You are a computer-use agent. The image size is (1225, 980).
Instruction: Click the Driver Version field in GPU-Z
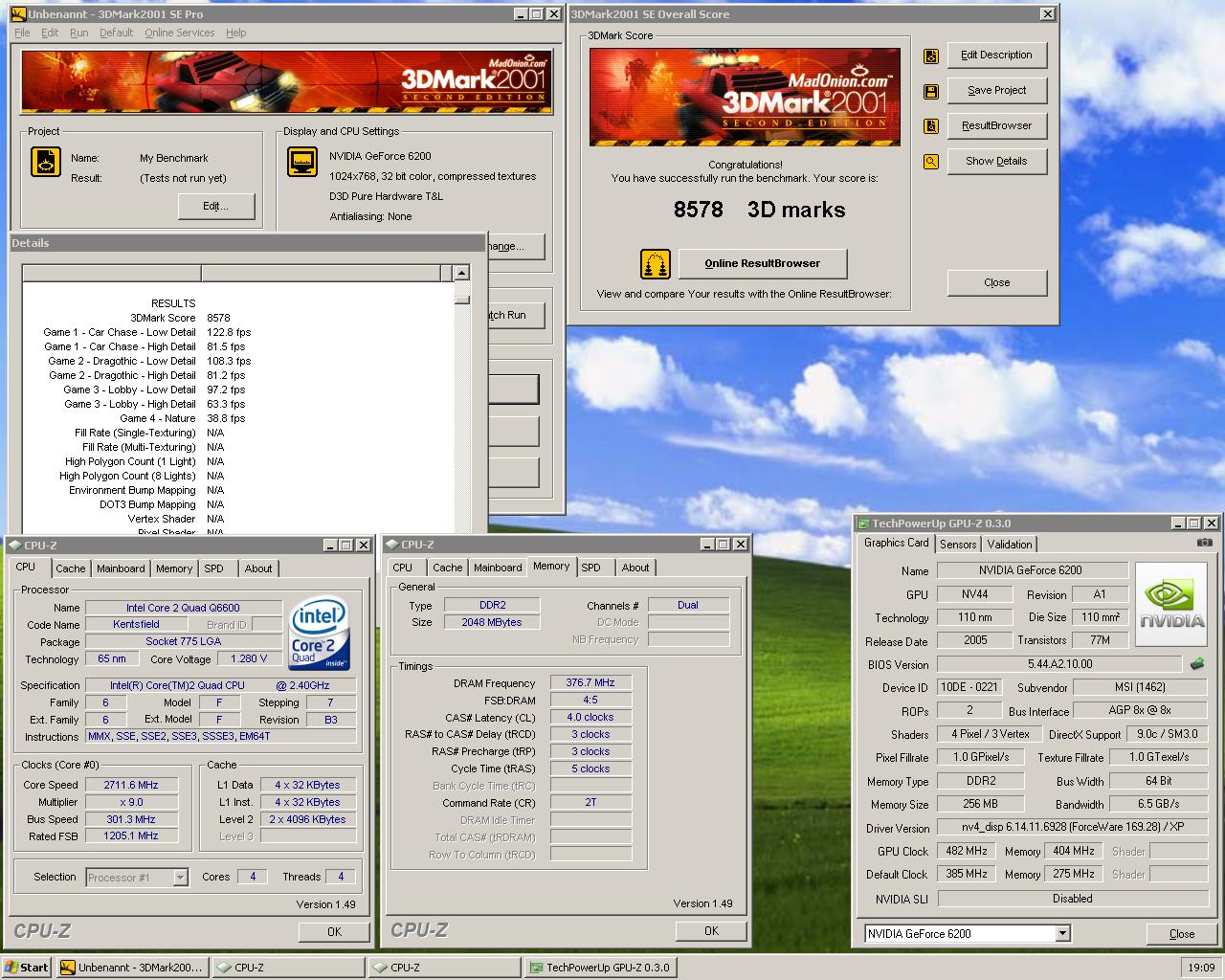click(x=1072, y=828)
